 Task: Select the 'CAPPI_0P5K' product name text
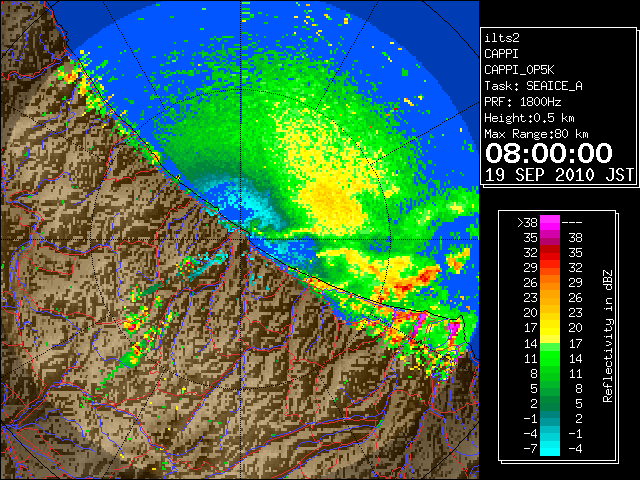click(519, 70)
